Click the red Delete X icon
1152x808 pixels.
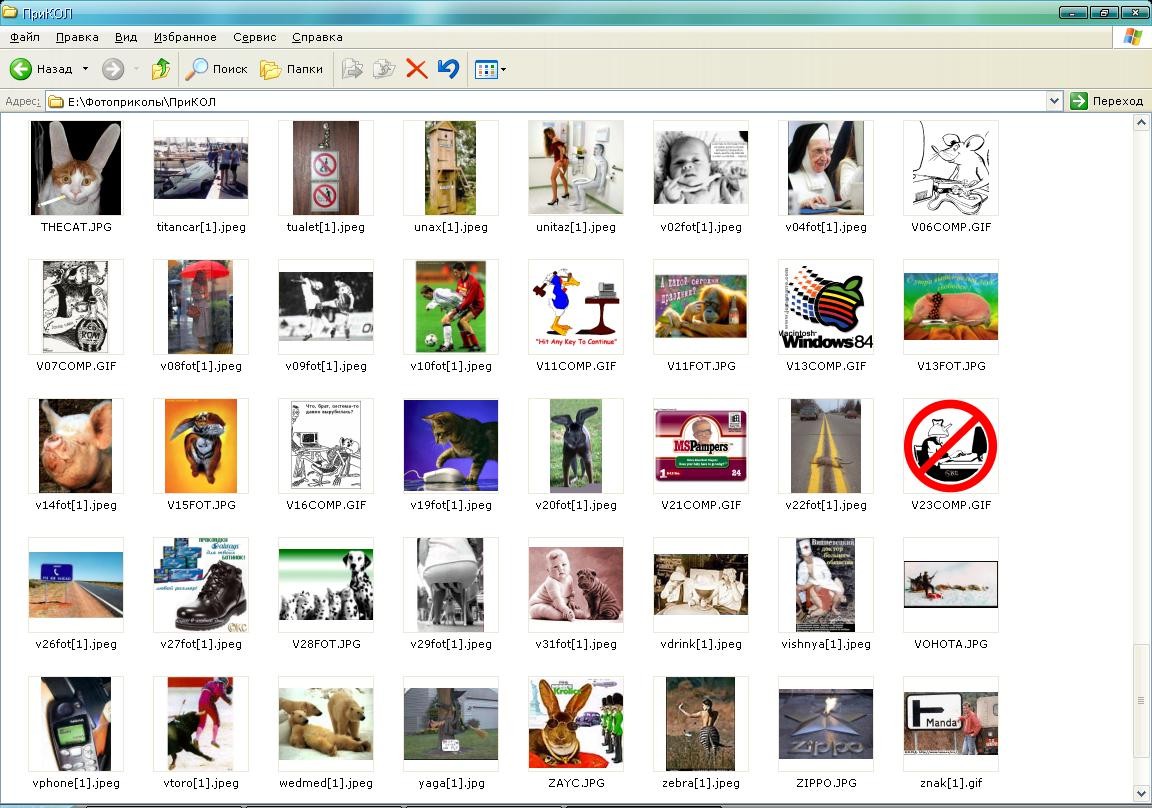(416, 69)
